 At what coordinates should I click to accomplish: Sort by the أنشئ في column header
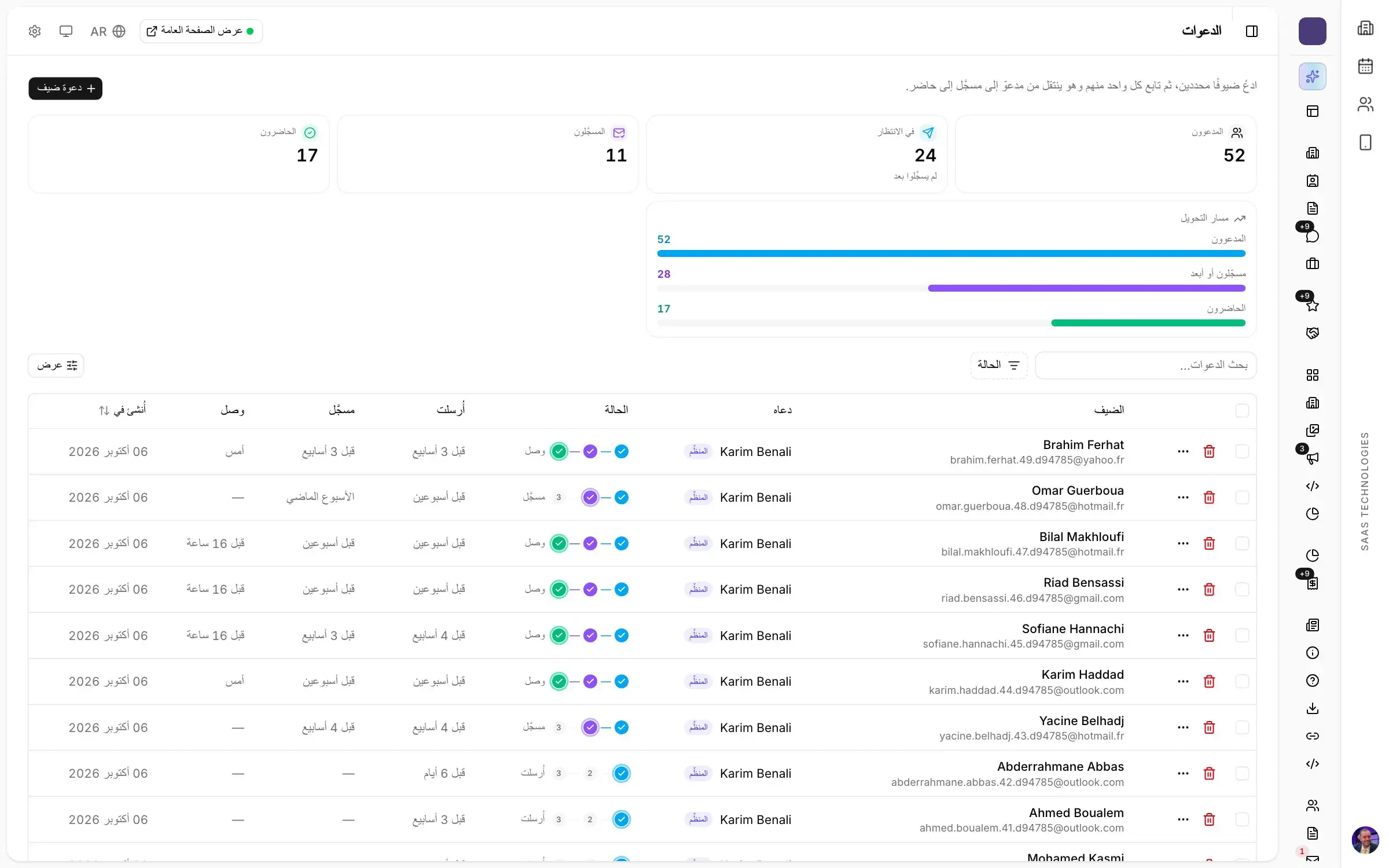point(122,410)
